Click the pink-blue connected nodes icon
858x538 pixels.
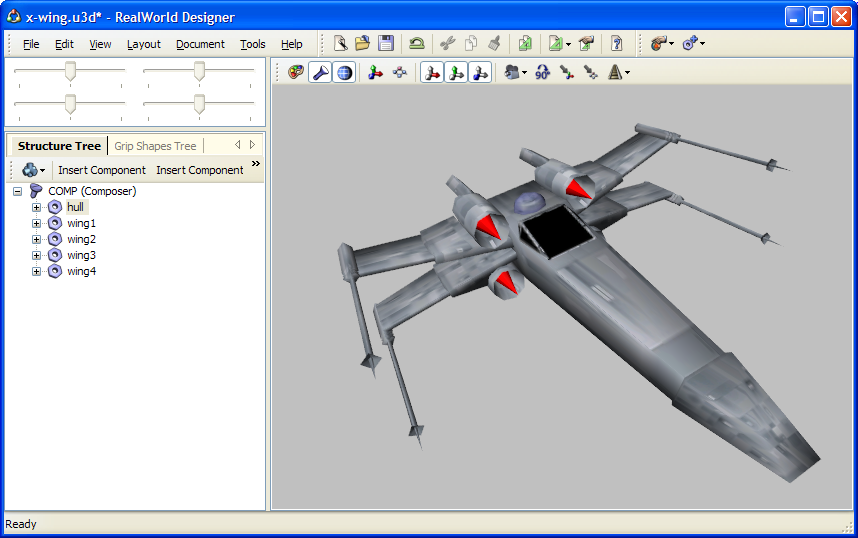tap(399, 72)
